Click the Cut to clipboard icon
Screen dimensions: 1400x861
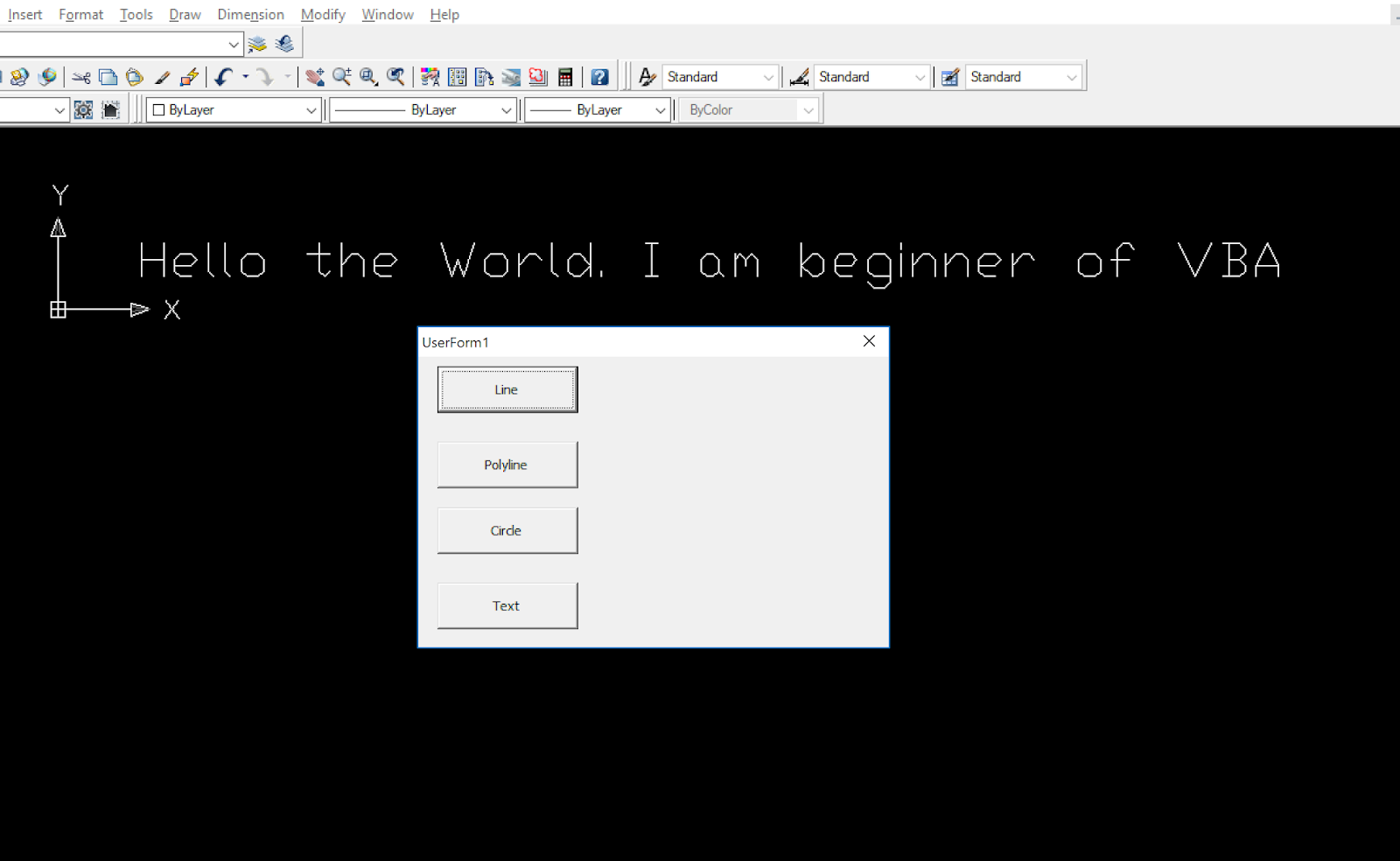point(81,77)
